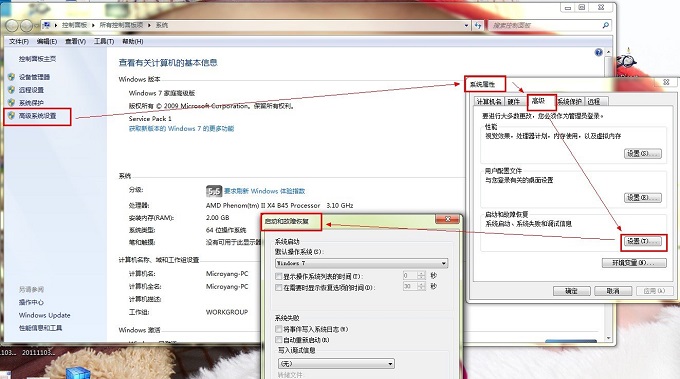Click the refresh button beside address bar
Screen dimensions: 680x379
(478, 26)
